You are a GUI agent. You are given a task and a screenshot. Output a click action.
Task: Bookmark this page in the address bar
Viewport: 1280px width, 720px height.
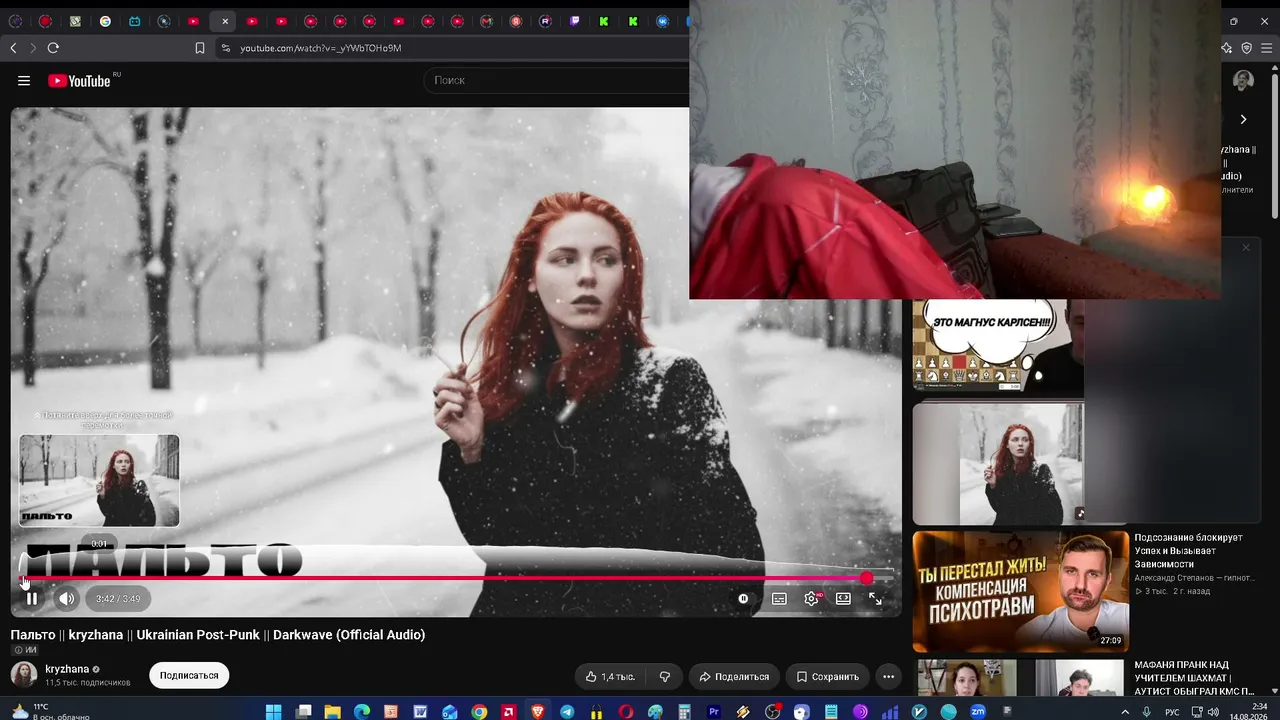(x=200, y=48)
